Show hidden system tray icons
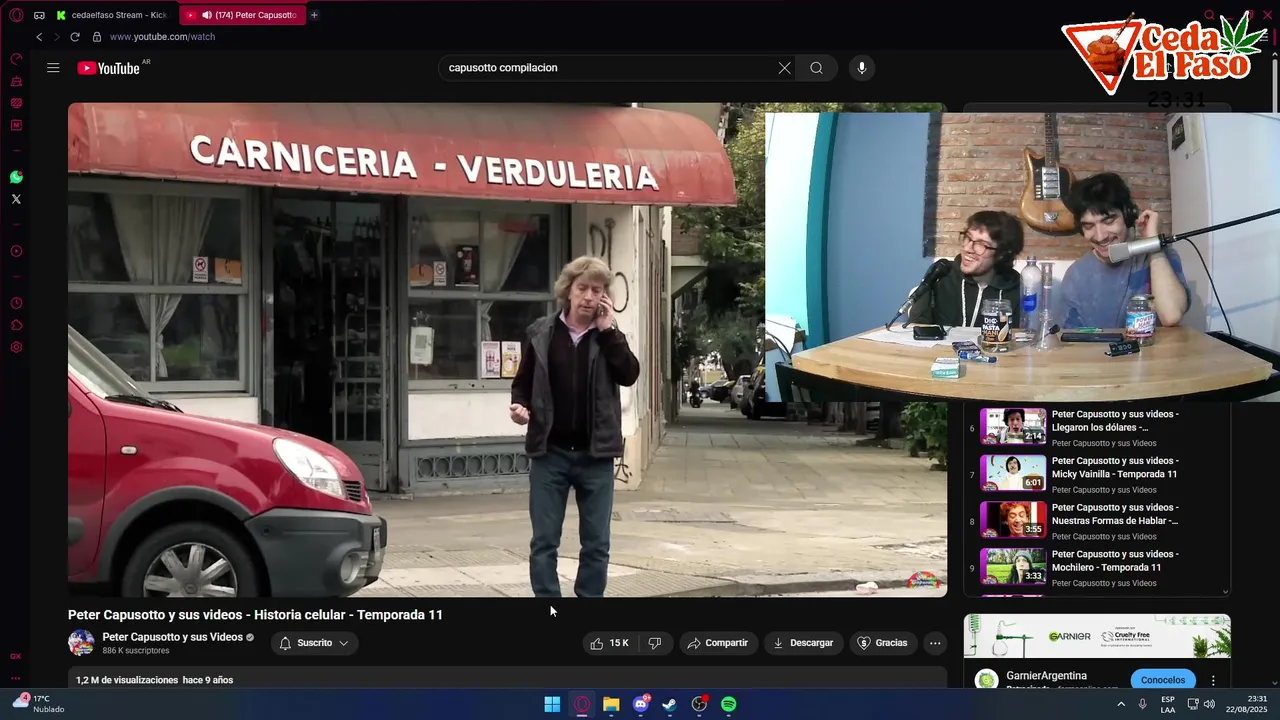Image resolution: width=1280 pixels, height=720 pixels. click(1121, 704)
